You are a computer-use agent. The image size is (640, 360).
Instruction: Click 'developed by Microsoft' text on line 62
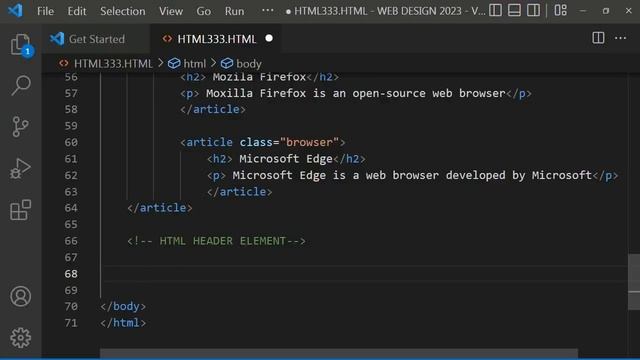[x=518, y=176]
